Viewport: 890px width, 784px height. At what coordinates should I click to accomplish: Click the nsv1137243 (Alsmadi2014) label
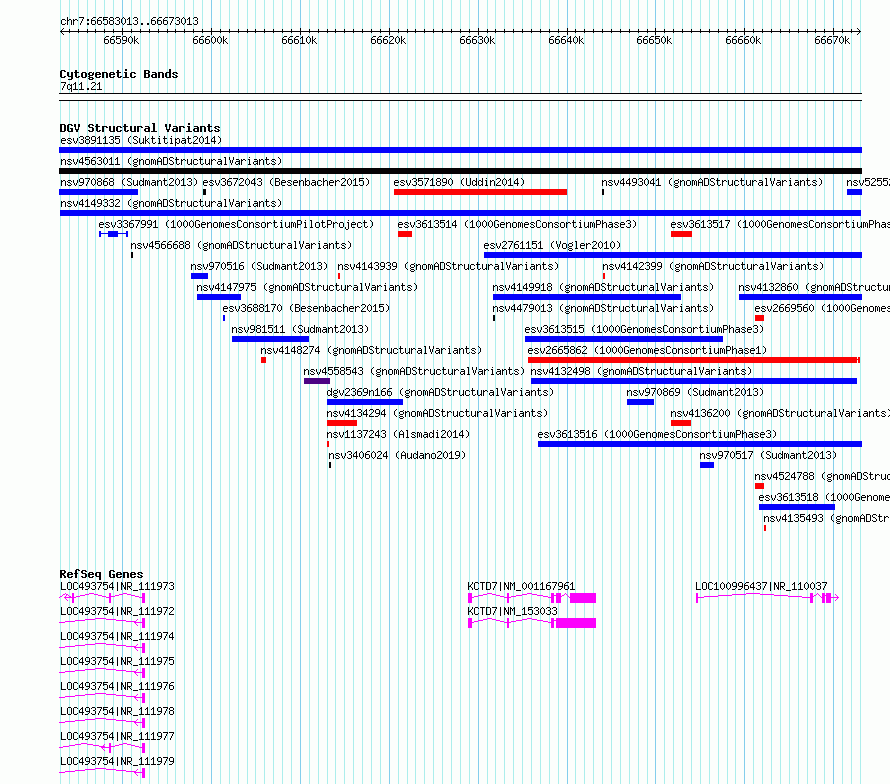(x=398, y=434)
